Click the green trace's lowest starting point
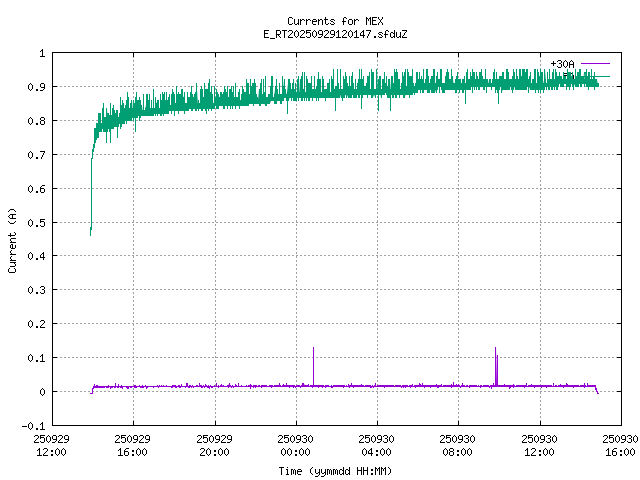640x480 pixels. point(90,233)
